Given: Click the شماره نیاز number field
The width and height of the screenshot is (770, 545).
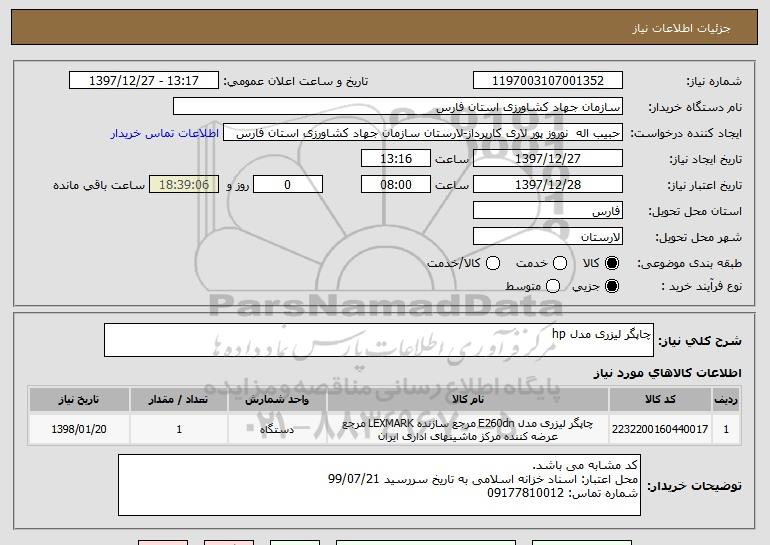Looking at the screenshot, I should tap(548, 81).
